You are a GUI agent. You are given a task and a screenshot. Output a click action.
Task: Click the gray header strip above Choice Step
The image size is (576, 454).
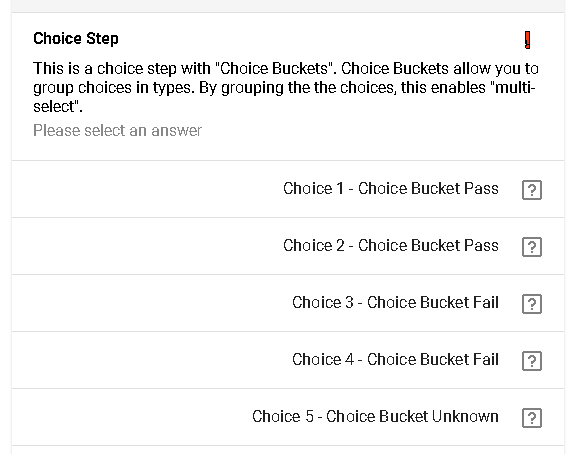coord(288,6)
